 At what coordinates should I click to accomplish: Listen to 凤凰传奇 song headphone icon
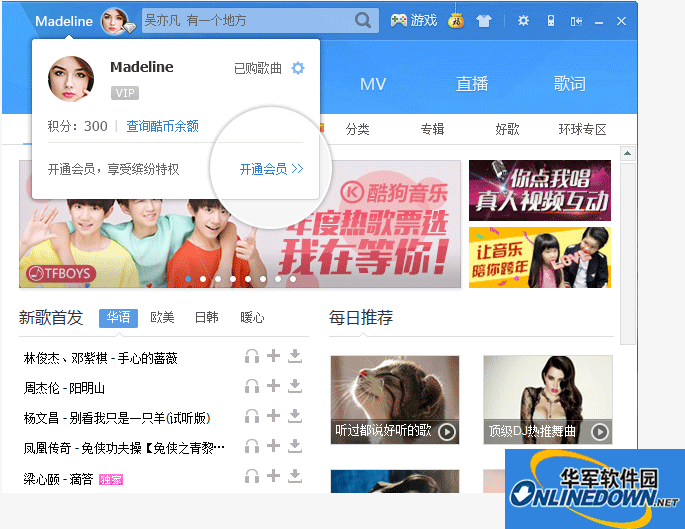pyautogui.click(x=252, y=446)
